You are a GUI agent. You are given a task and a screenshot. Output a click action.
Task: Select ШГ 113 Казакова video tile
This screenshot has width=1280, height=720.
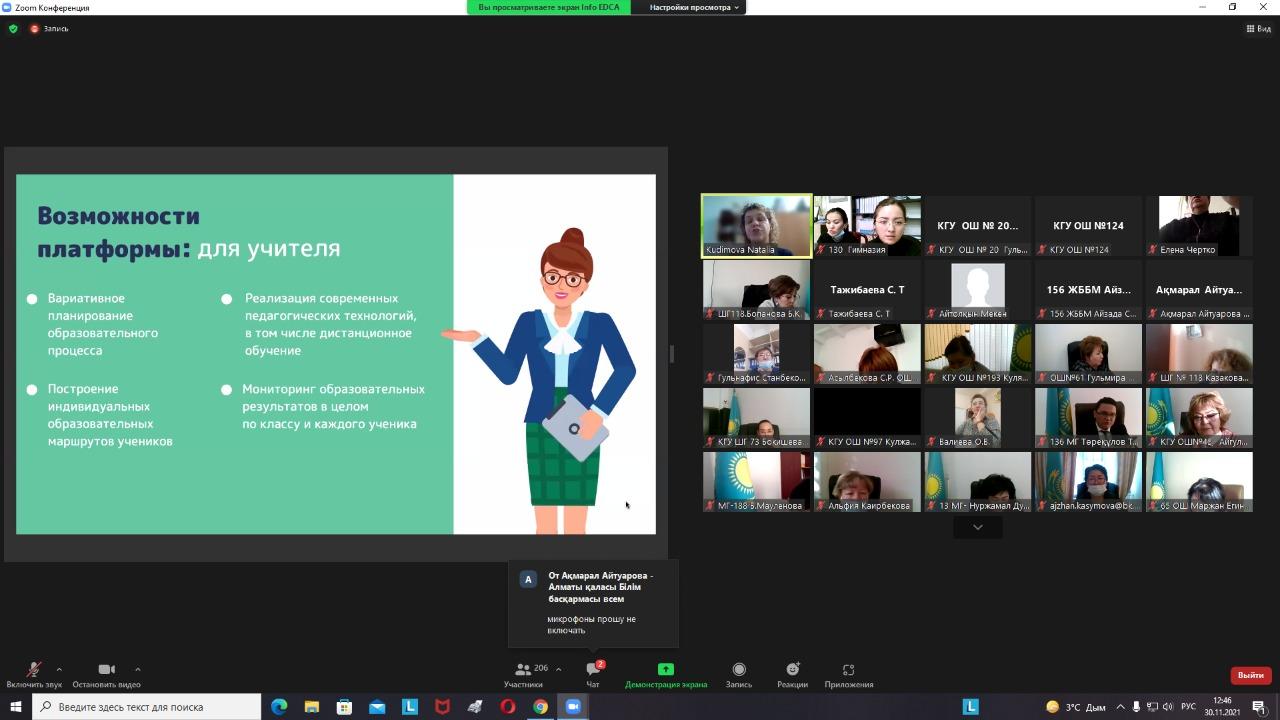click(1199, 354)
